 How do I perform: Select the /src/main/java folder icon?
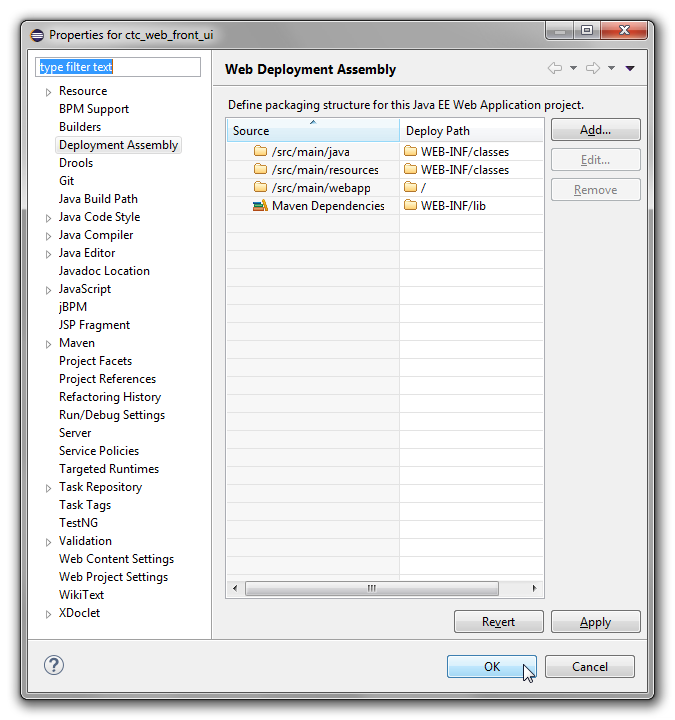point(260,151)
